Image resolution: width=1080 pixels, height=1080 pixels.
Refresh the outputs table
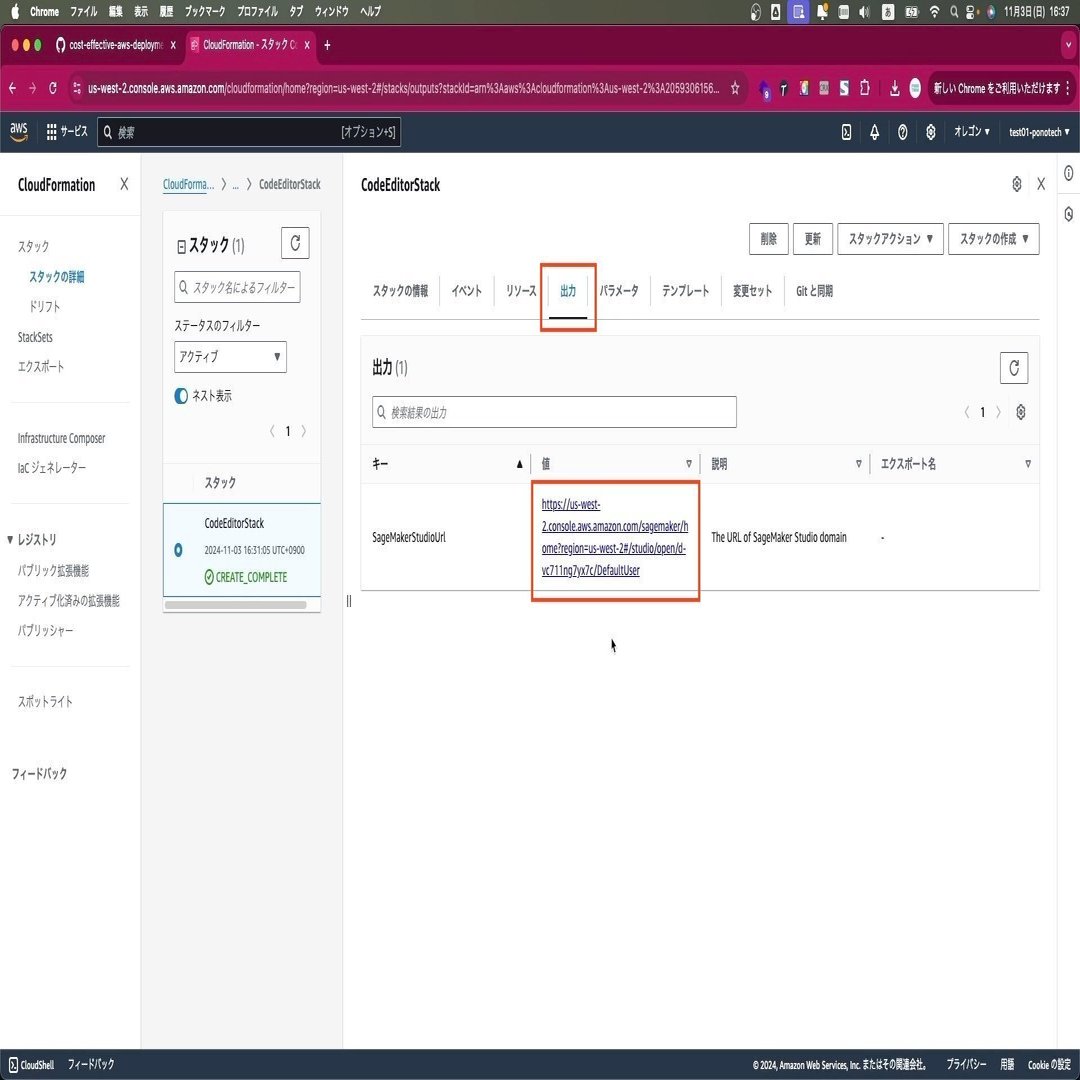(x=1013, y=368)
